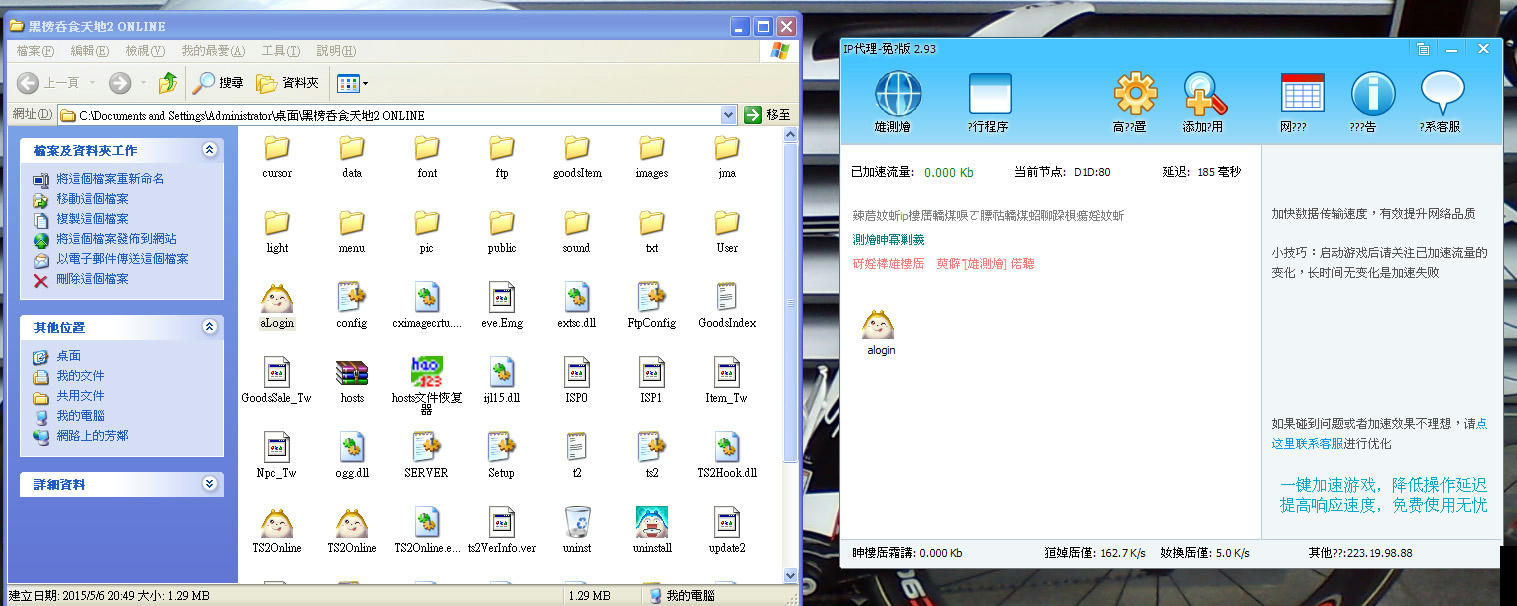The width and height of the screenshot is (1517, 606).
Task: Click 添加?用 magnifier icon in IP代理
Action: [x=1204, y=94]
